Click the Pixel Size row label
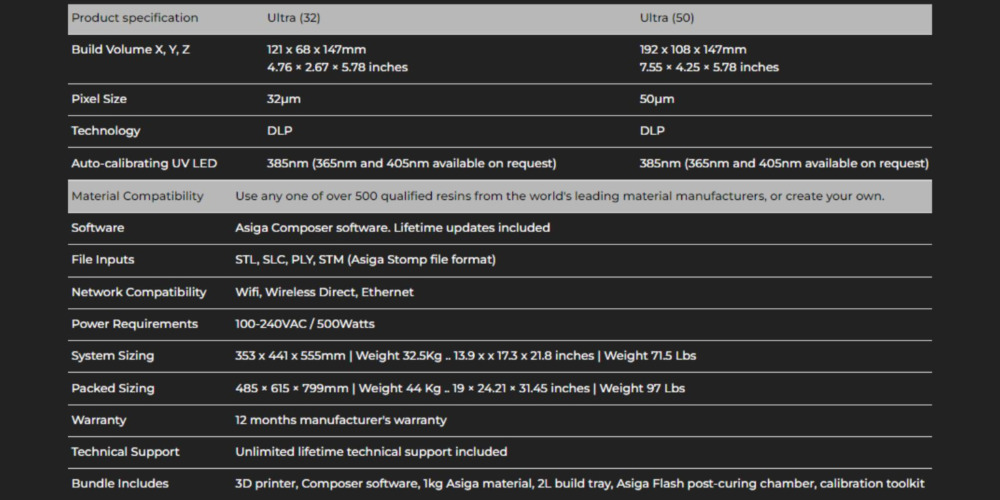Viewport: 1000px width, 500px height. pyautogui.click(x=99, y=99)
